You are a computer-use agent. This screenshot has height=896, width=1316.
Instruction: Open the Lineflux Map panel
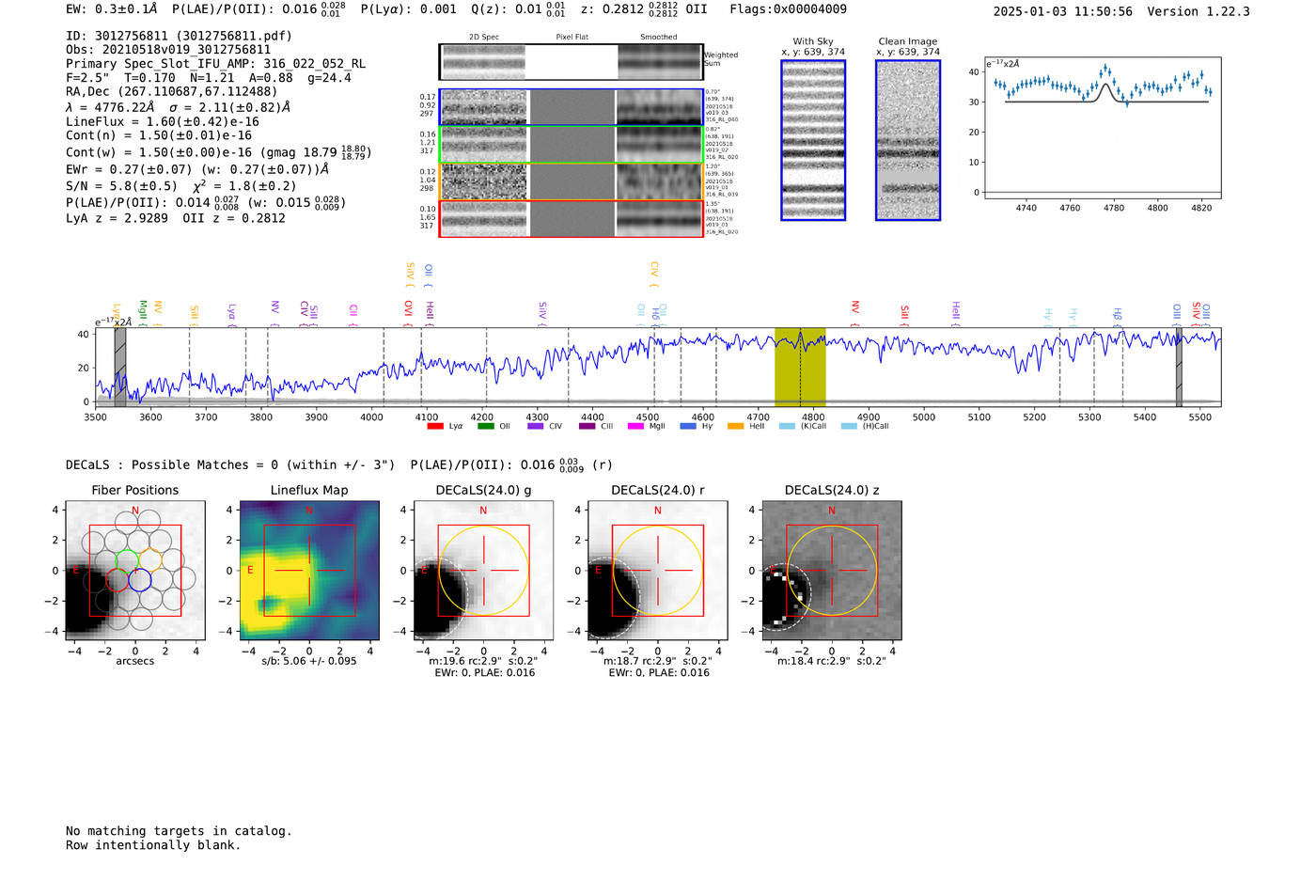pyautogui.click(x=309, y=570)
